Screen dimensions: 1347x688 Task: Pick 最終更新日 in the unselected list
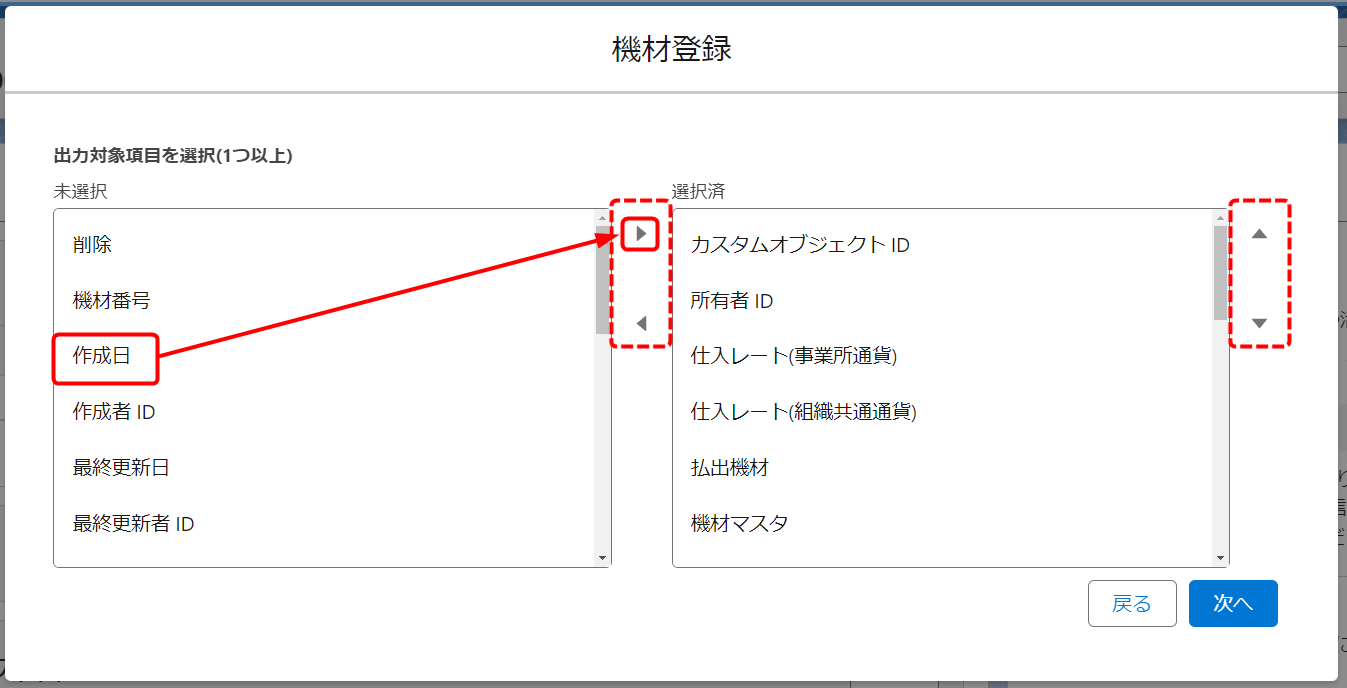point(121,467)
